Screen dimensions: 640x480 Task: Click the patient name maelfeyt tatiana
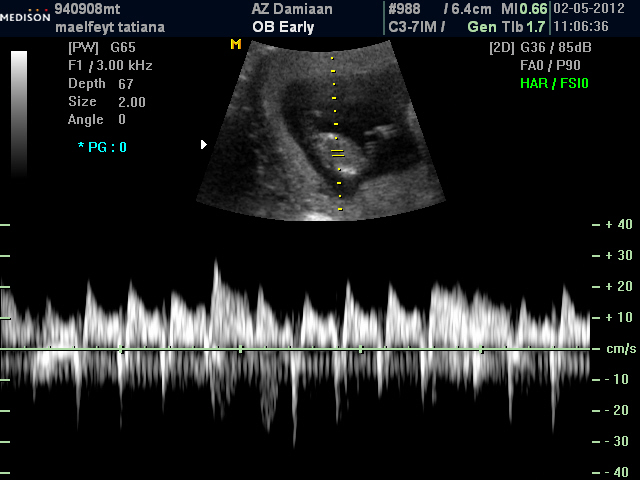(x=110, y=27)
